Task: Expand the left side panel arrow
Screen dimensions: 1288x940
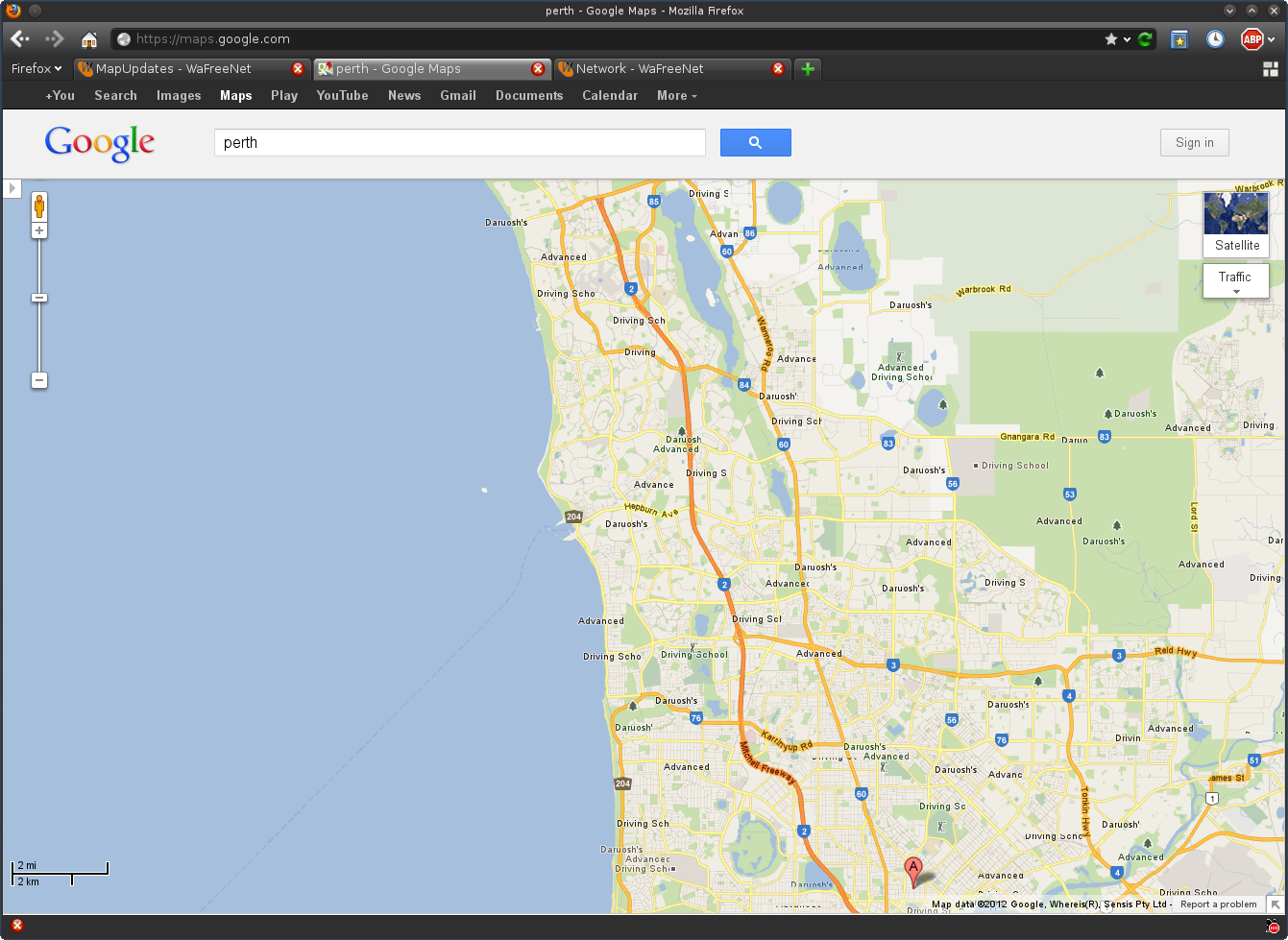Action: coord(12,188)
